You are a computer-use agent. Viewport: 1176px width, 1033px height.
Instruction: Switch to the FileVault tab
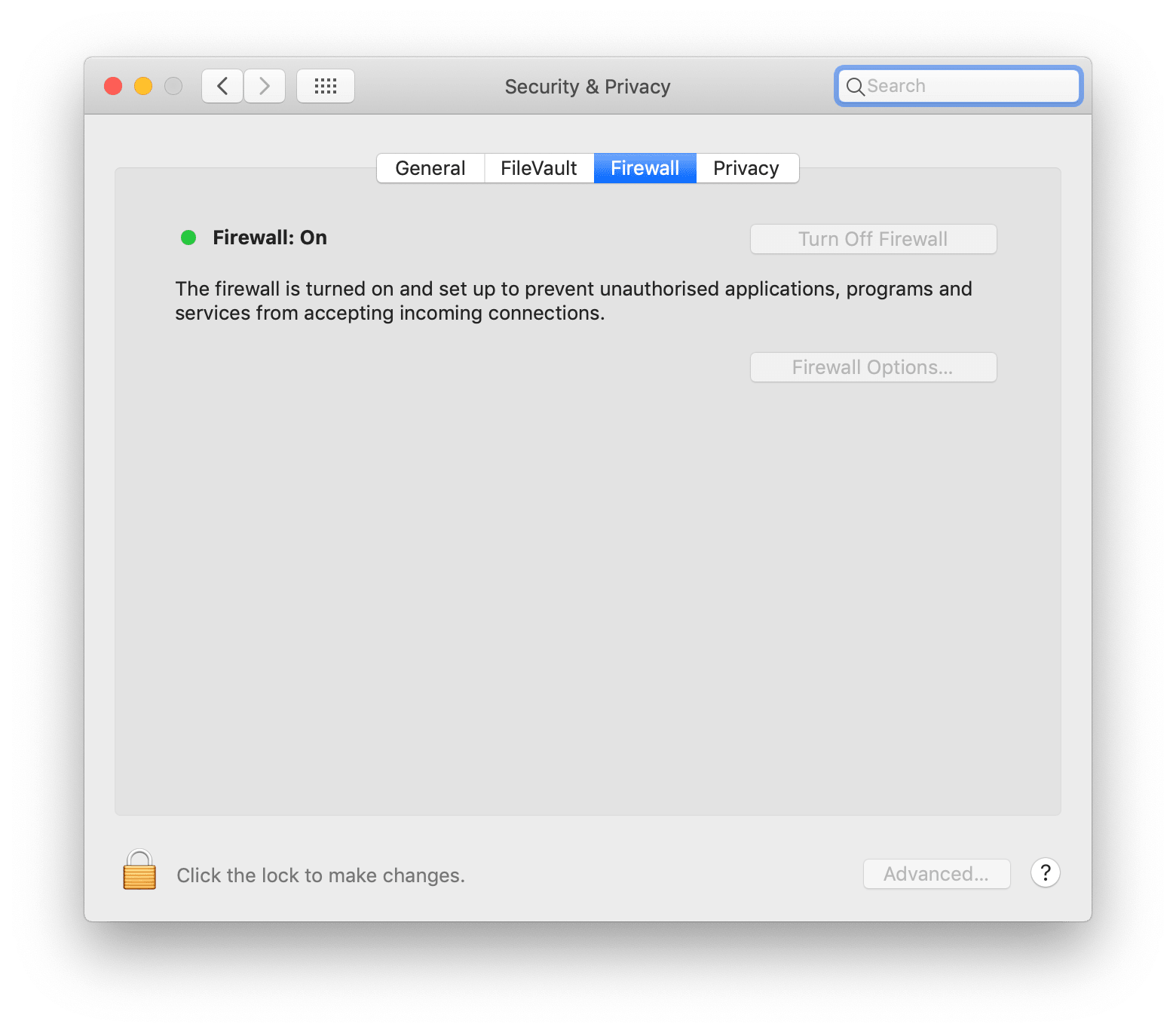click(x=539, y=168)
